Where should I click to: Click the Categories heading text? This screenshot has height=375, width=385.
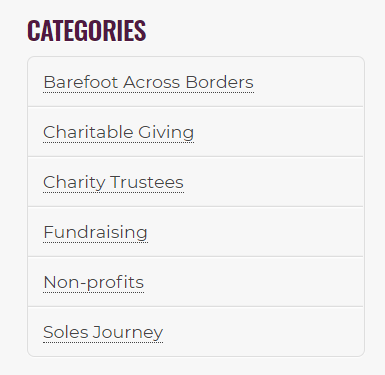click(x=87, y=31)
